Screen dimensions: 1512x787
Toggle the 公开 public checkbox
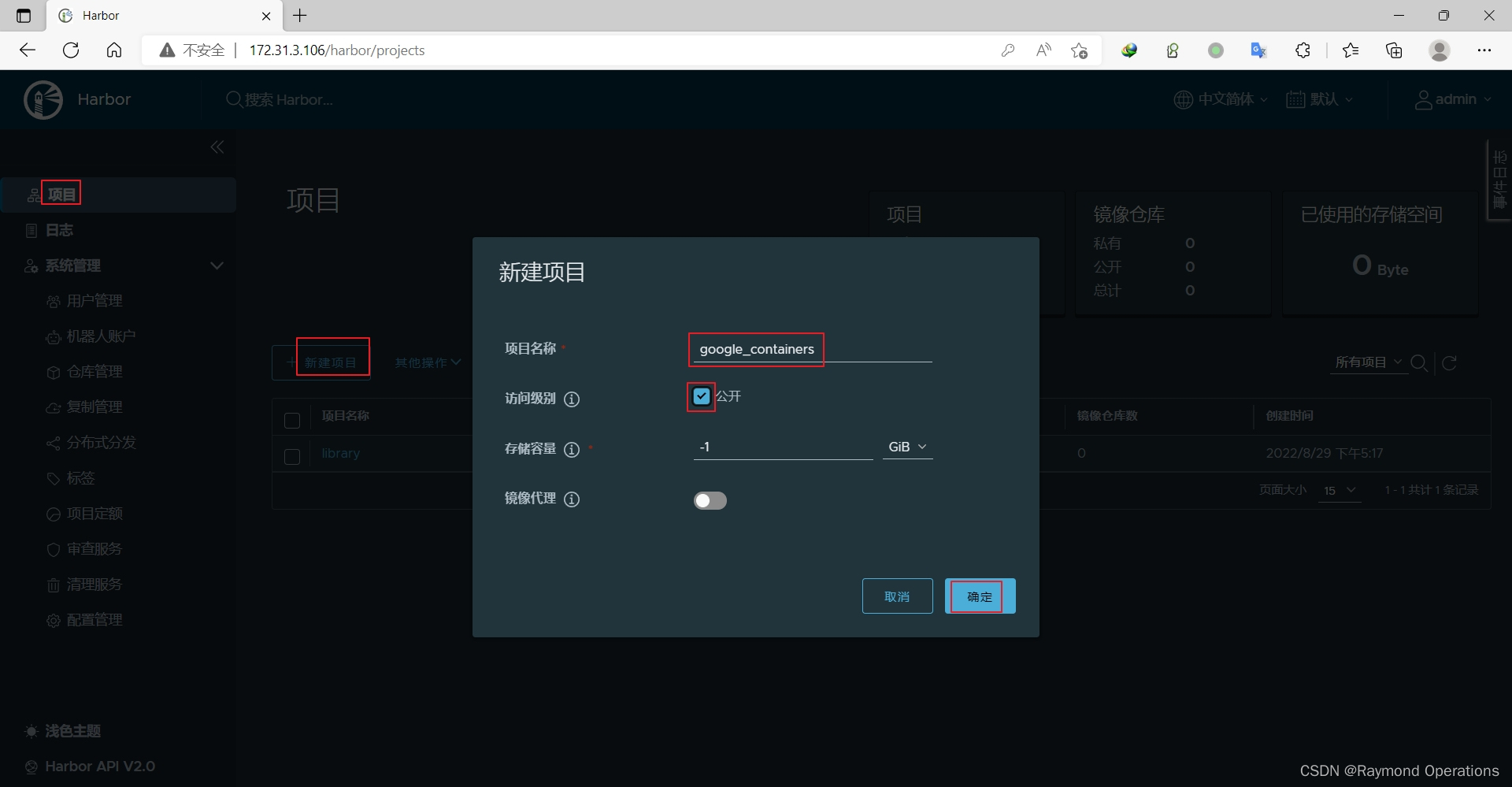coord(701,396)
